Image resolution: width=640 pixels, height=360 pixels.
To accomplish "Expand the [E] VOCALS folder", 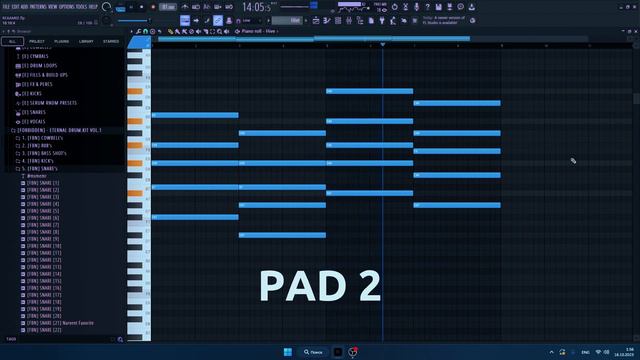I will point(33,122).
